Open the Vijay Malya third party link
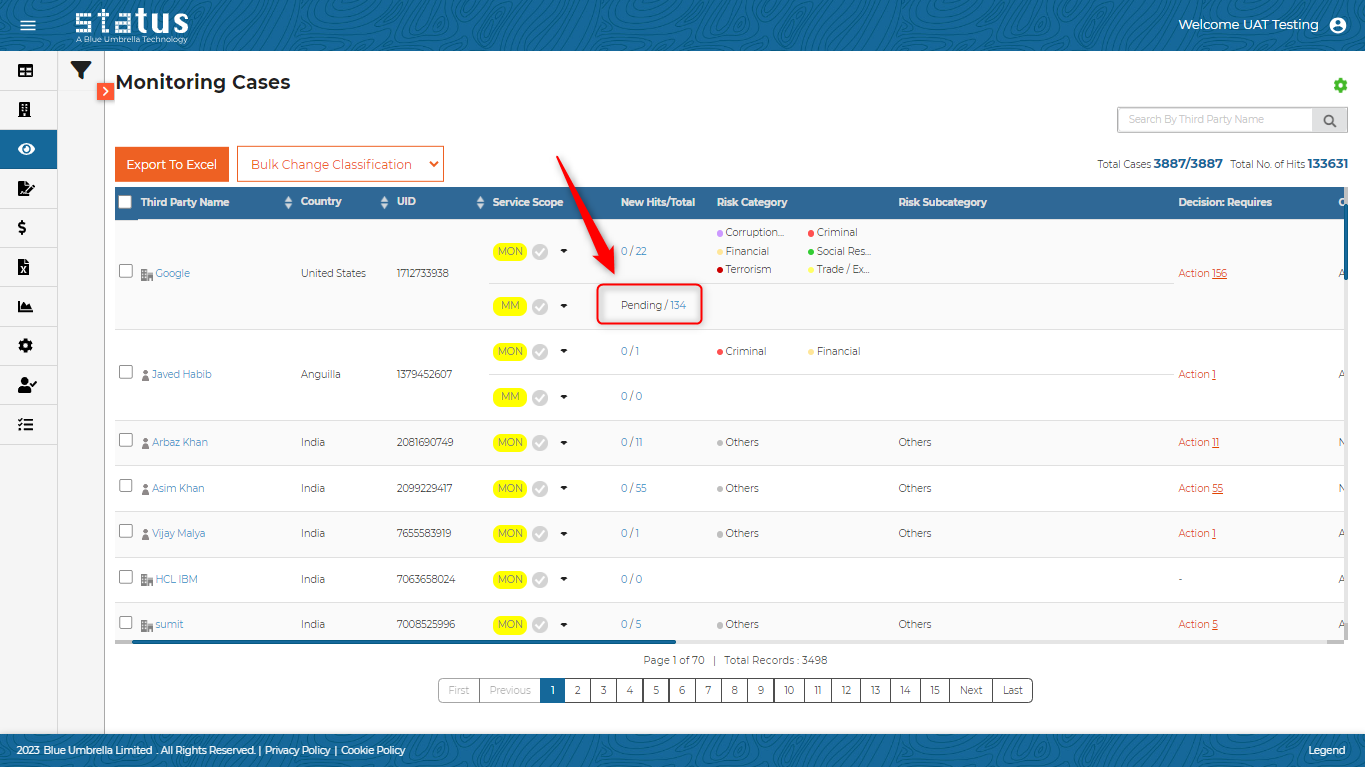The width and height of the screenshot is (1365, 767). pyautogui.click(x=178, y=533)
